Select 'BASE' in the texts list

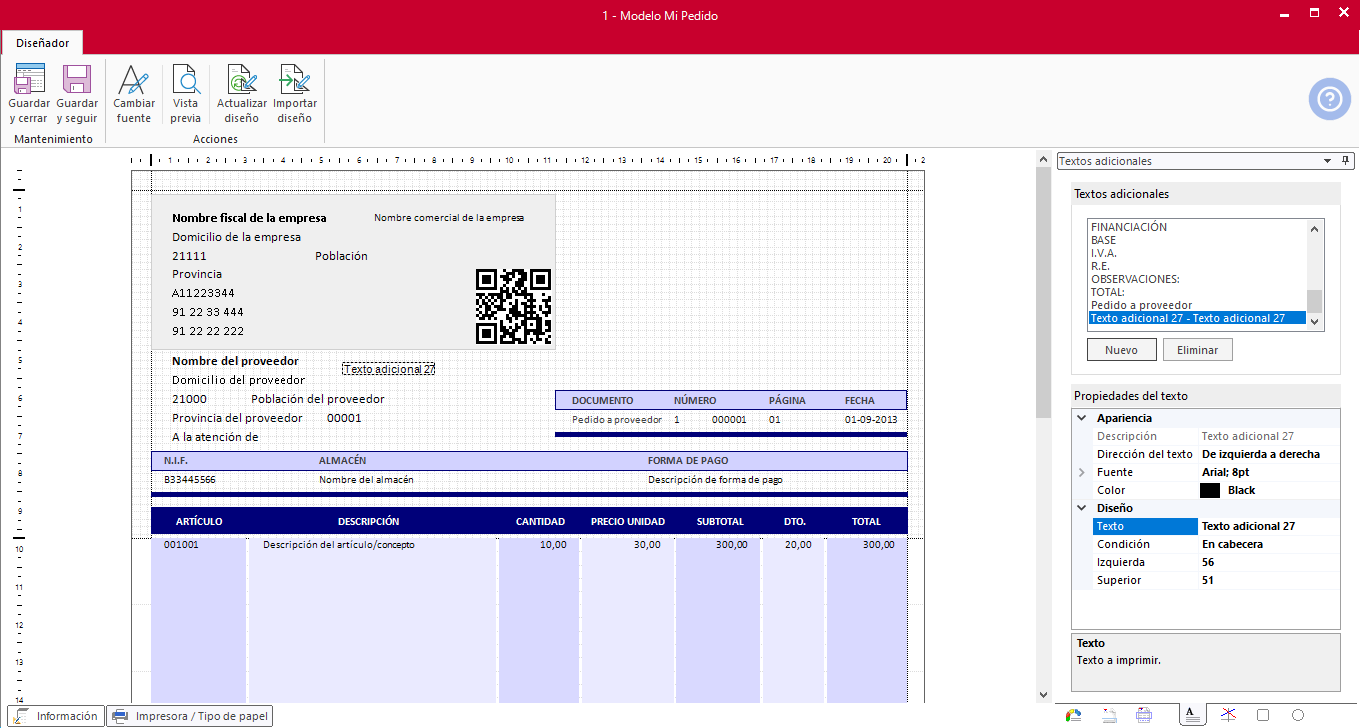(x=1103, y=240)
